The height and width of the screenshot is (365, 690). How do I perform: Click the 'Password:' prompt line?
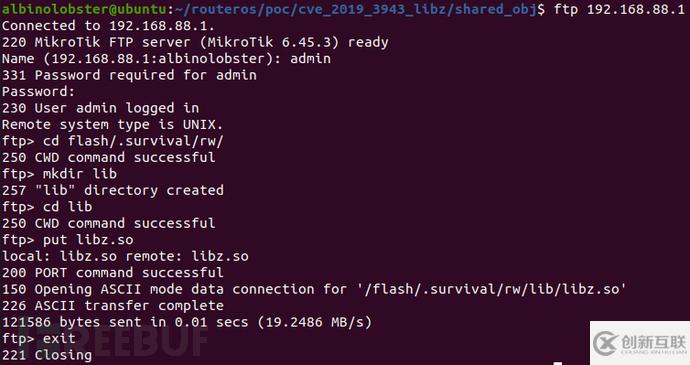coord(39,92)
